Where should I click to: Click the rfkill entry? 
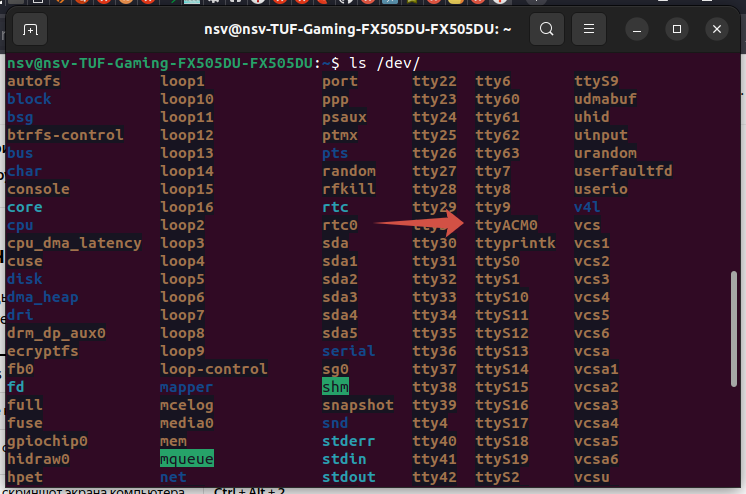[x=349, y=189]
